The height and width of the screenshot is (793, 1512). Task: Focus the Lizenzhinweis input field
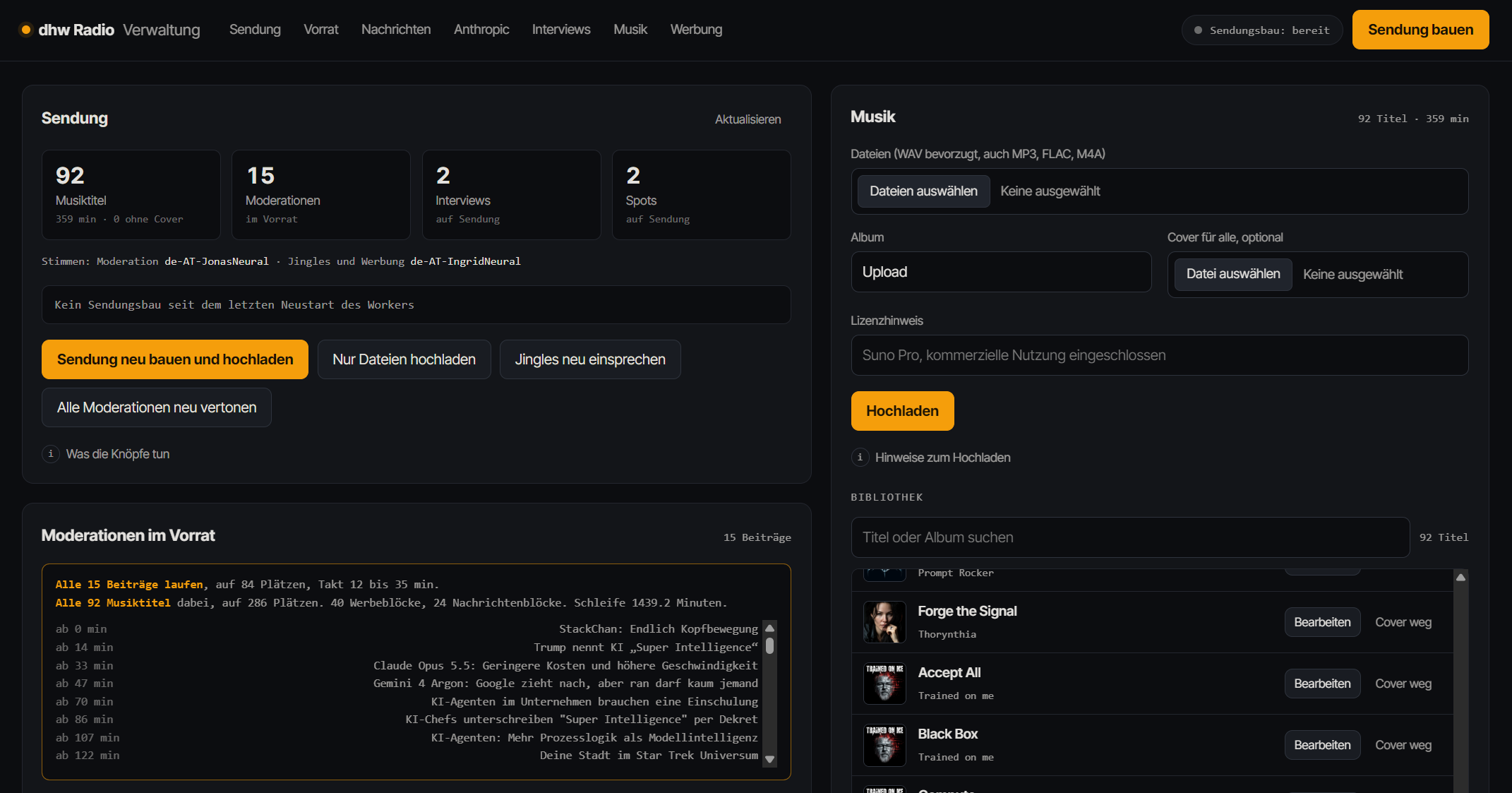(x=1159, y=355)
